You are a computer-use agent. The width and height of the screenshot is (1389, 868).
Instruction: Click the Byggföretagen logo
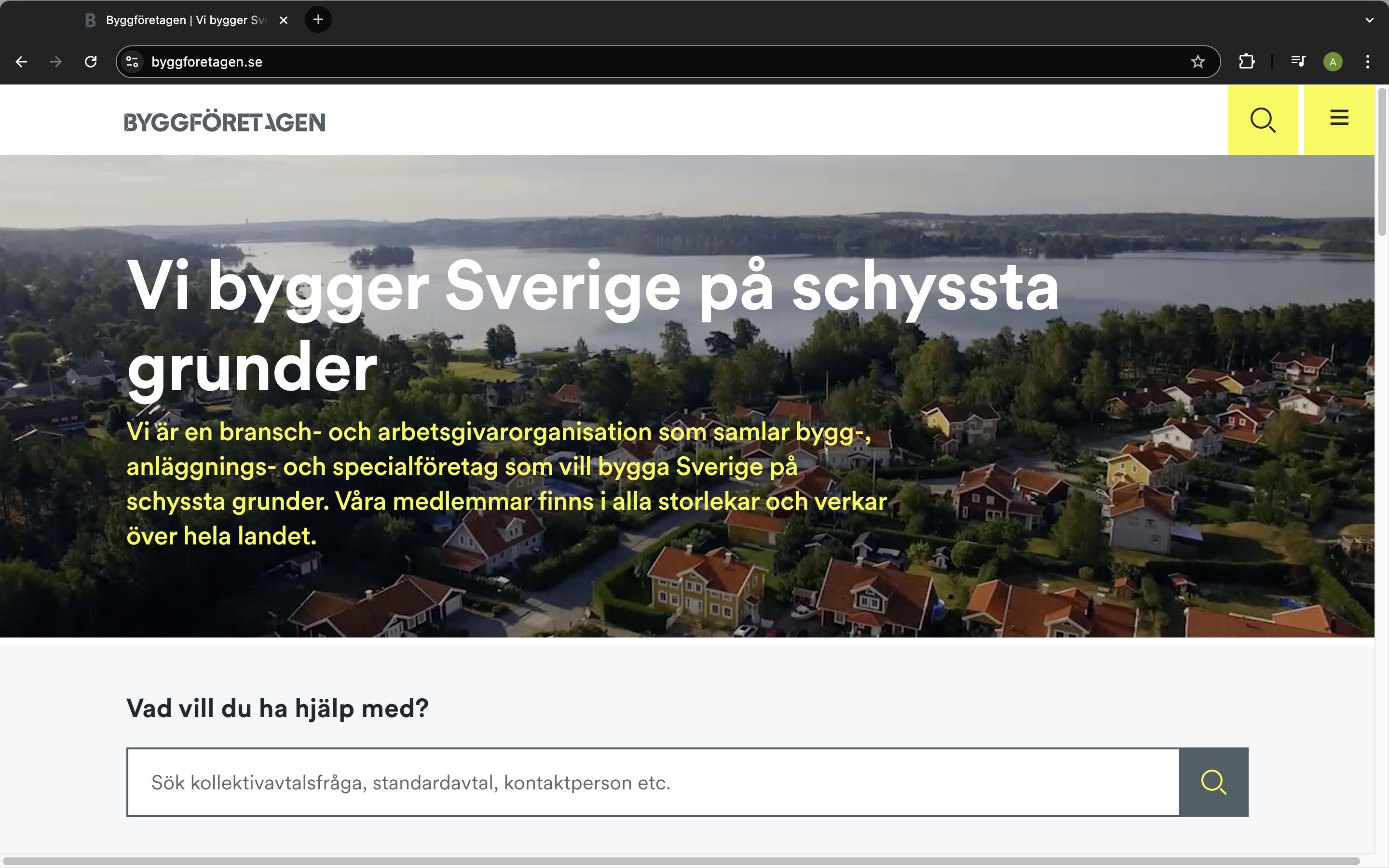[224, 121]
